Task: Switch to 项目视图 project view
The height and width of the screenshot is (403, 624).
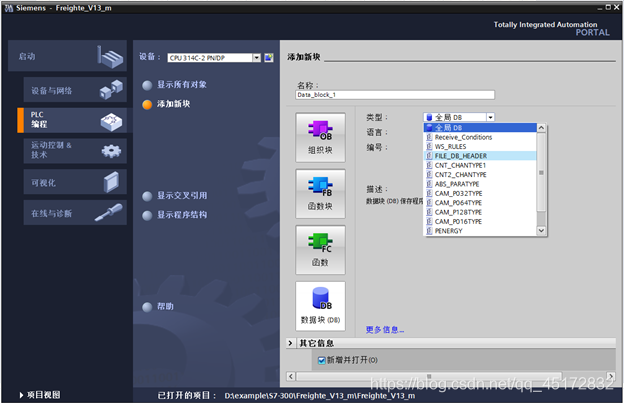Action: (43, 395)
